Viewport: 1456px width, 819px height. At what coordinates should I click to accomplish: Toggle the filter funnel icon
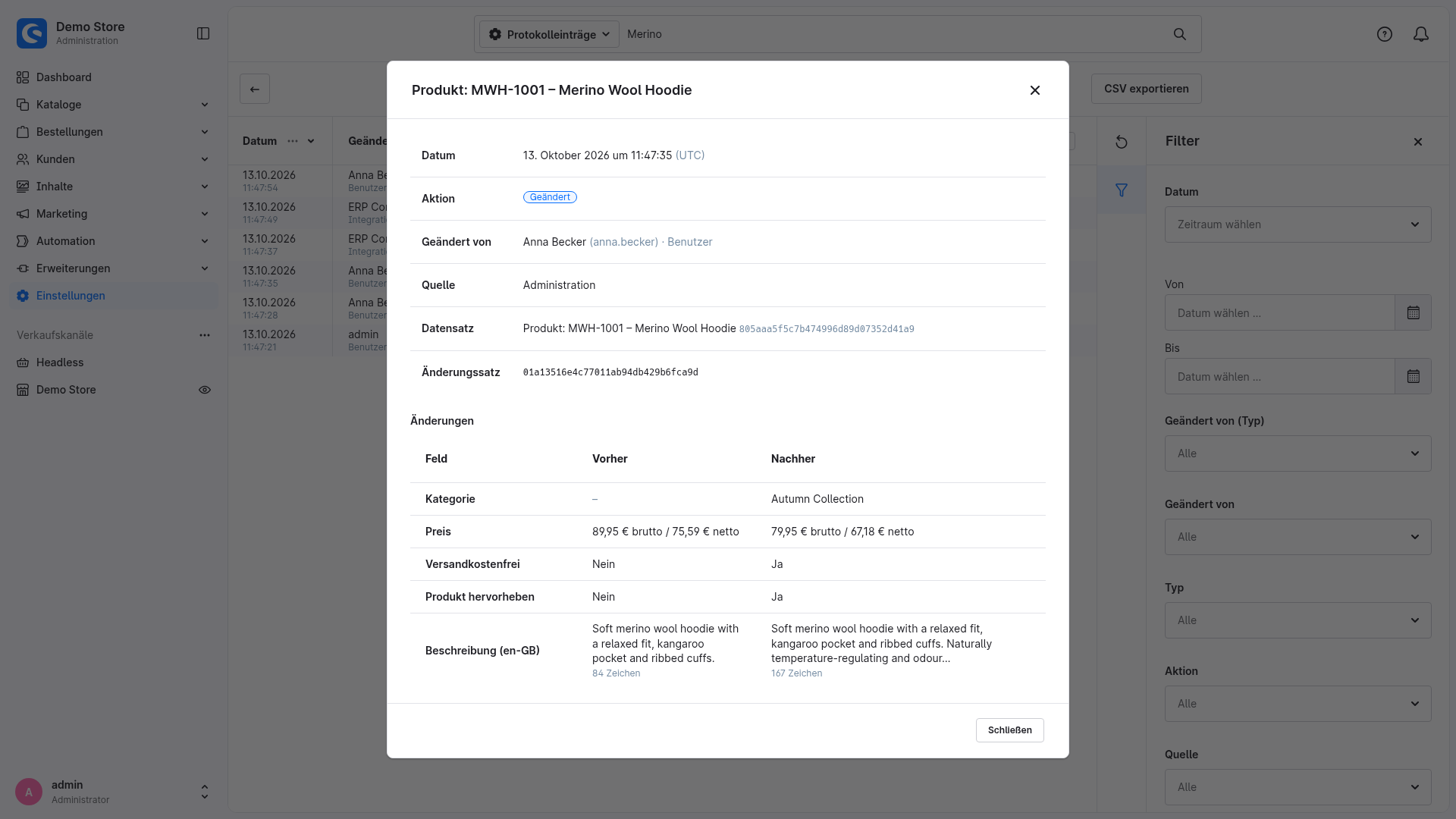(x=1122, y=190)
